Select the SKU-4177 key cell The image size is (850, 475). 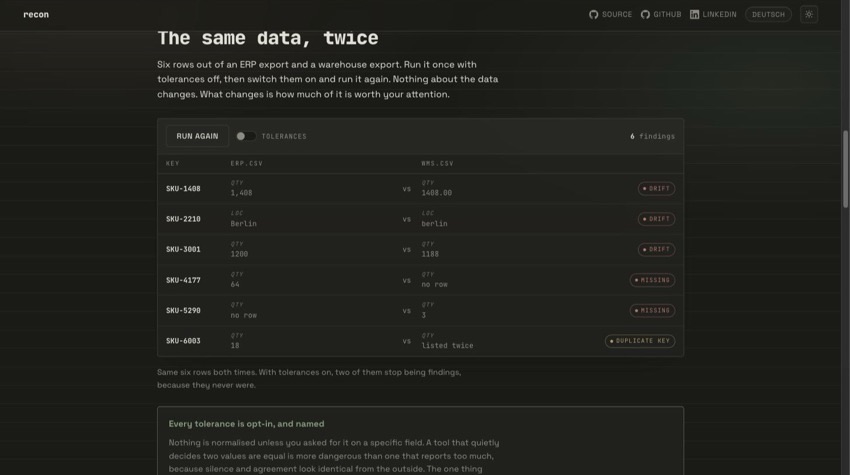[183, 280]
